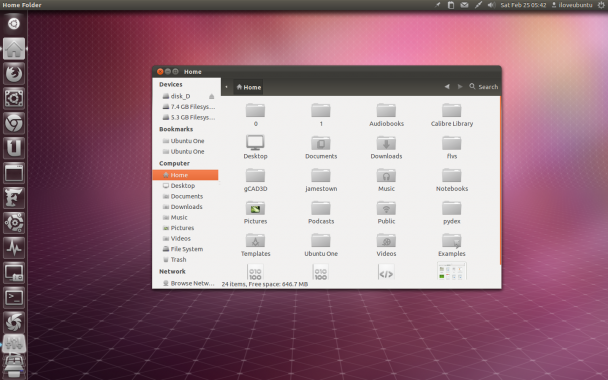The image size is (608, 380).
Task: Open the sound volume indicator
Action: coord(491,5)
